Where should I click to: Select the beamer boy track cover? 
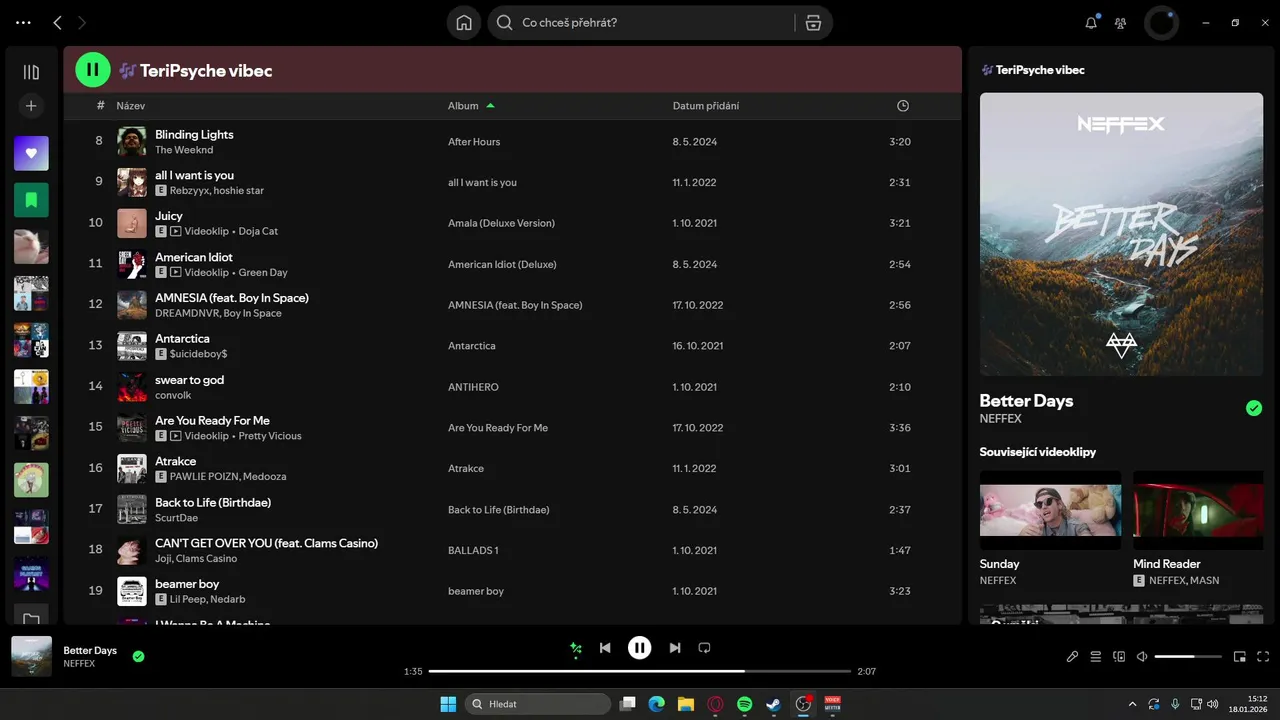pos(132,591)
